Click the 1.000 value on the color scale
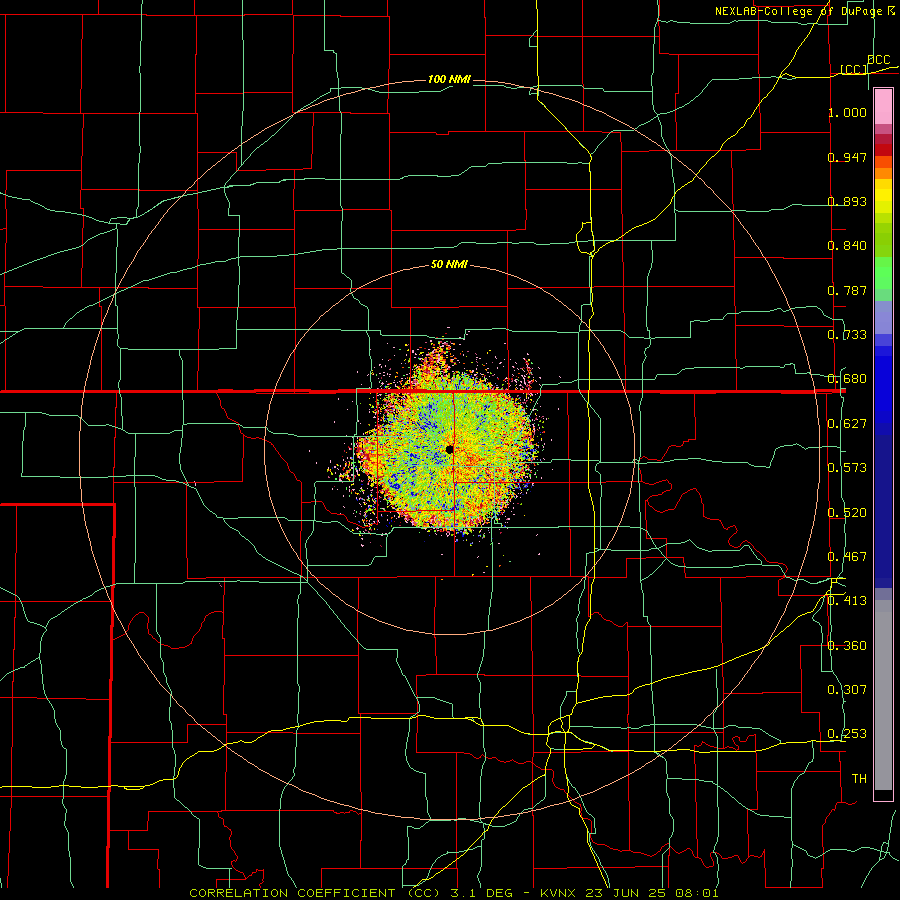900x900 pixels. (x=847, y=112)
